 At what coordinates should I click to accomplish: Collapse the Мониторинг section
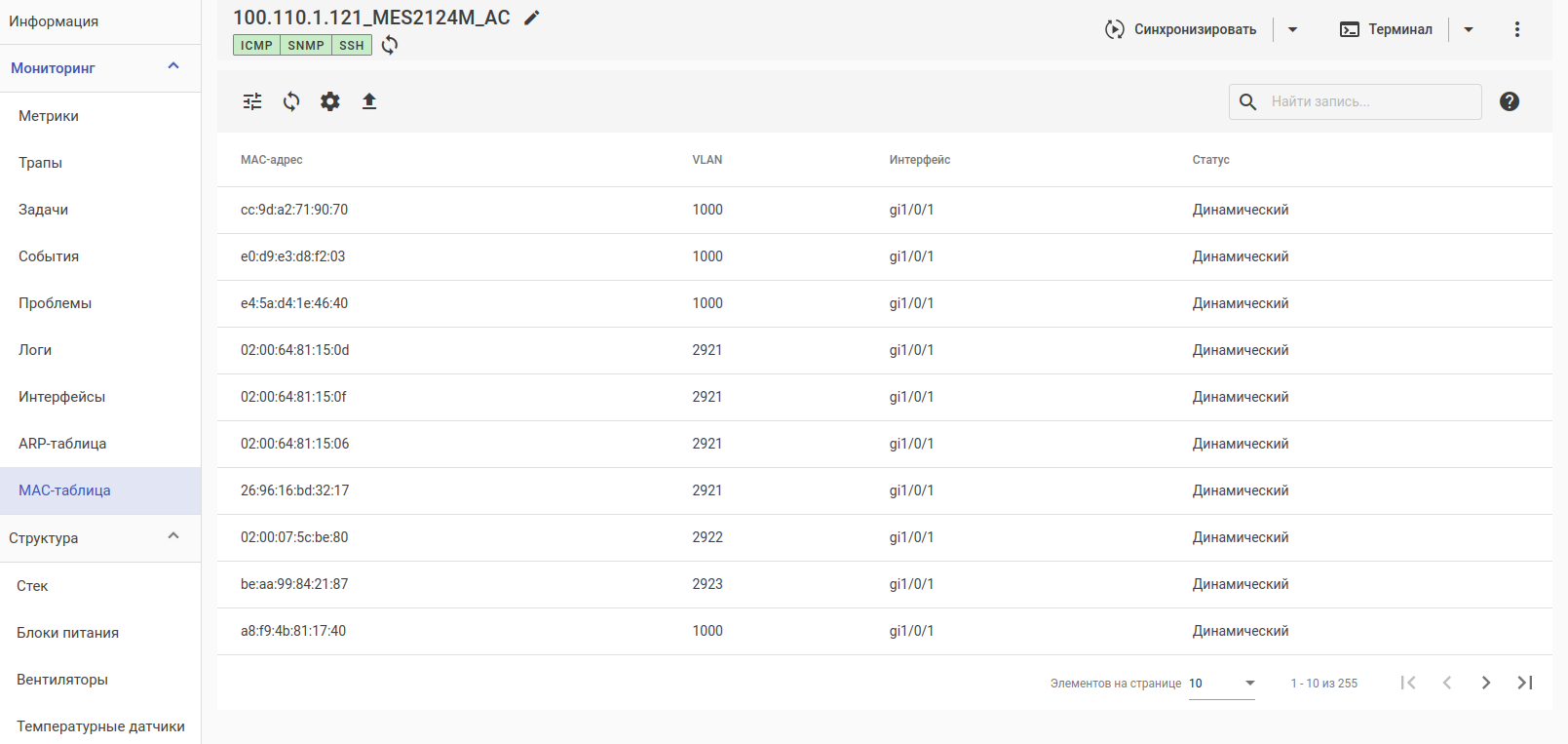point(173,66)
